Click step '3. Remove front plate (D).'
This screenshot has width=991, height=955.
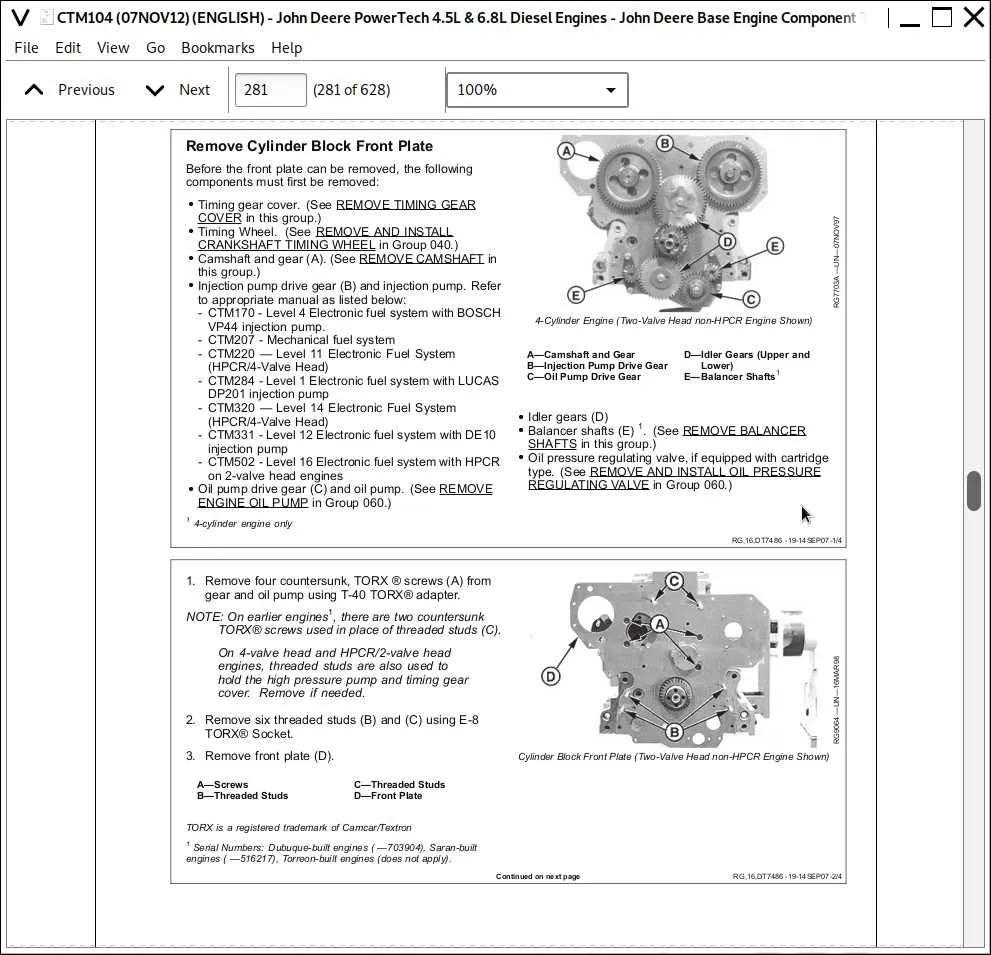(260, 756)
